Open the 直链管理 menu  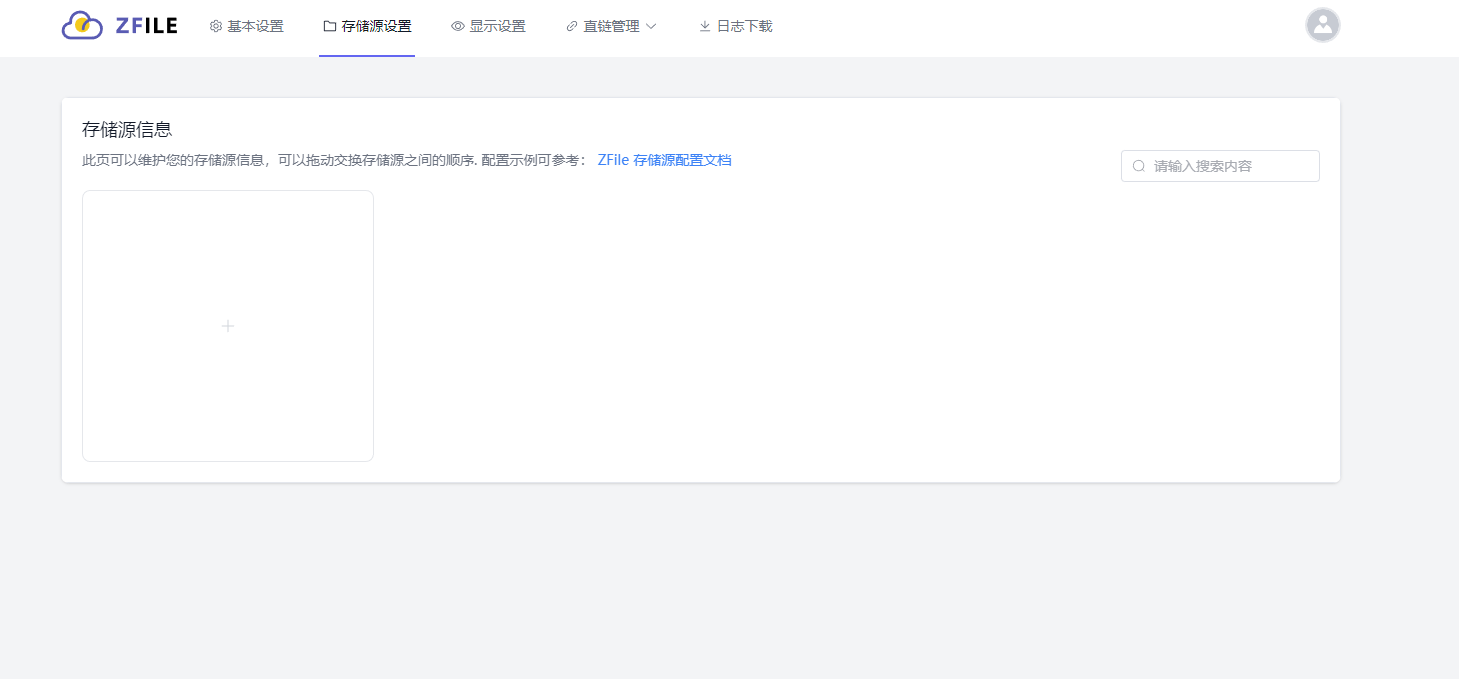(x=610, y=25)
